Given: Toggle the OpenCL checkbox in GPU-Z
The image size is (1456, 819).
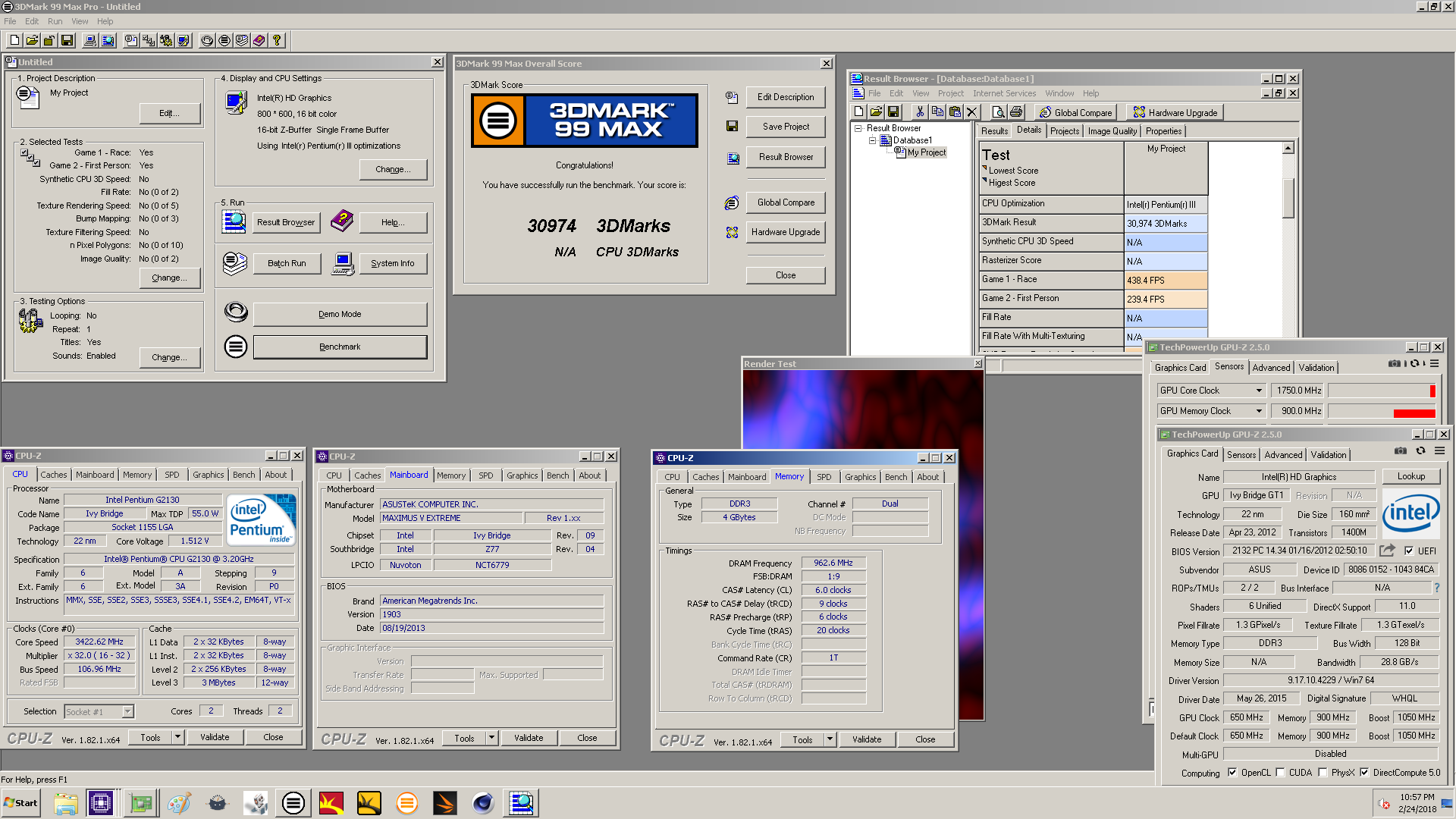Looking at the screenshot, I should coord(1232,773).
